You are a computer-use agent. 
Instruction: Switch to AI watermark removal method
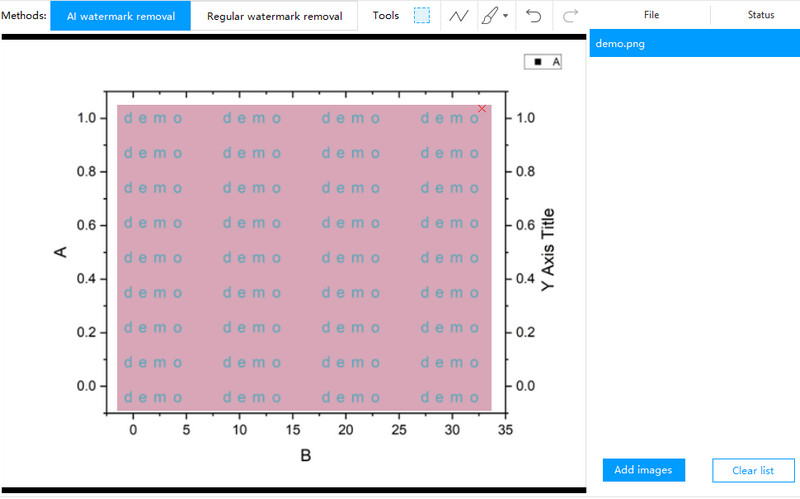[x=120, y=16]
